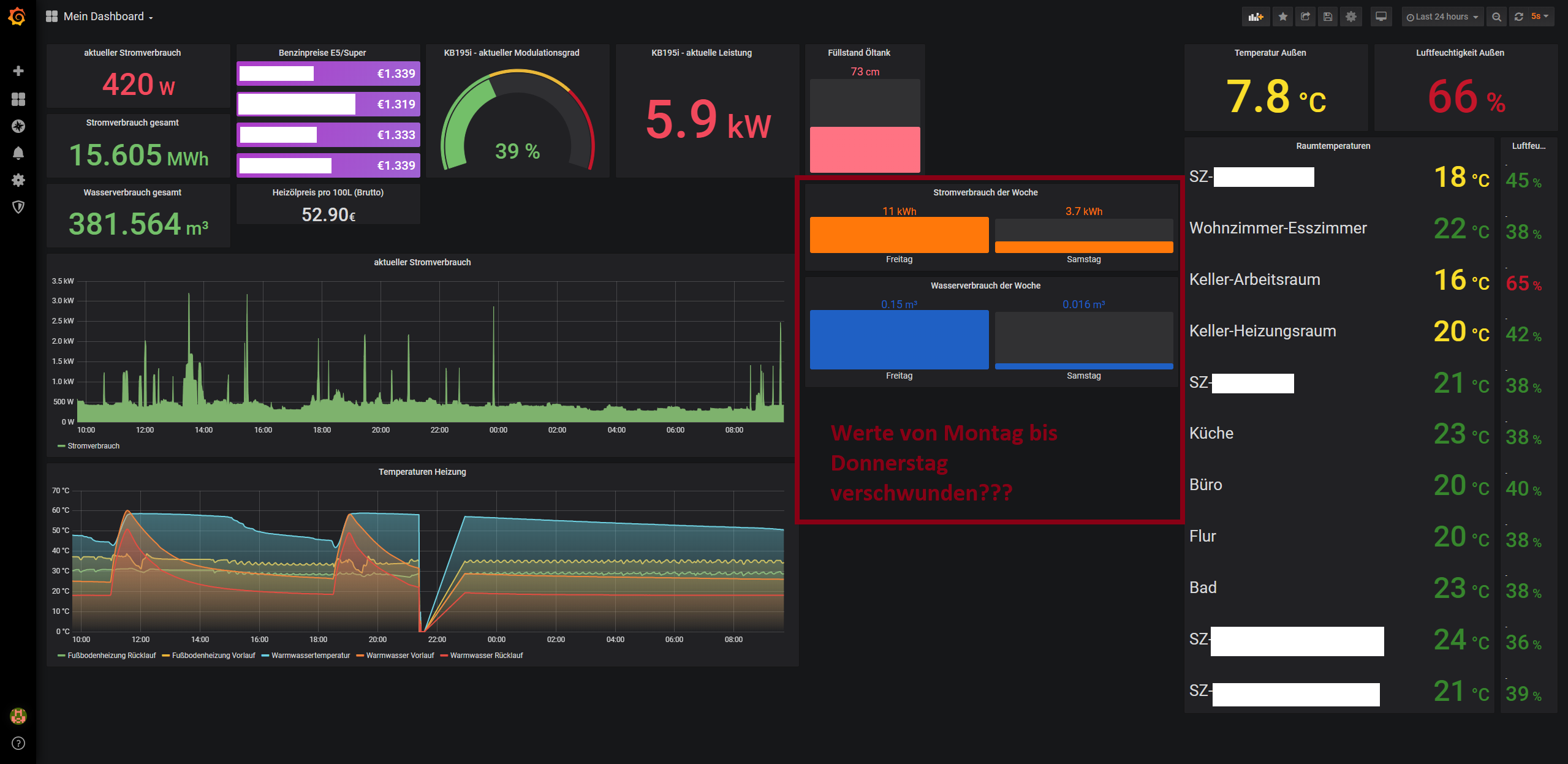Open truncated Luftfeu... panel title
This screenshot has height=764, width=1568.
pyautogui.click(x=1529, y=146)
